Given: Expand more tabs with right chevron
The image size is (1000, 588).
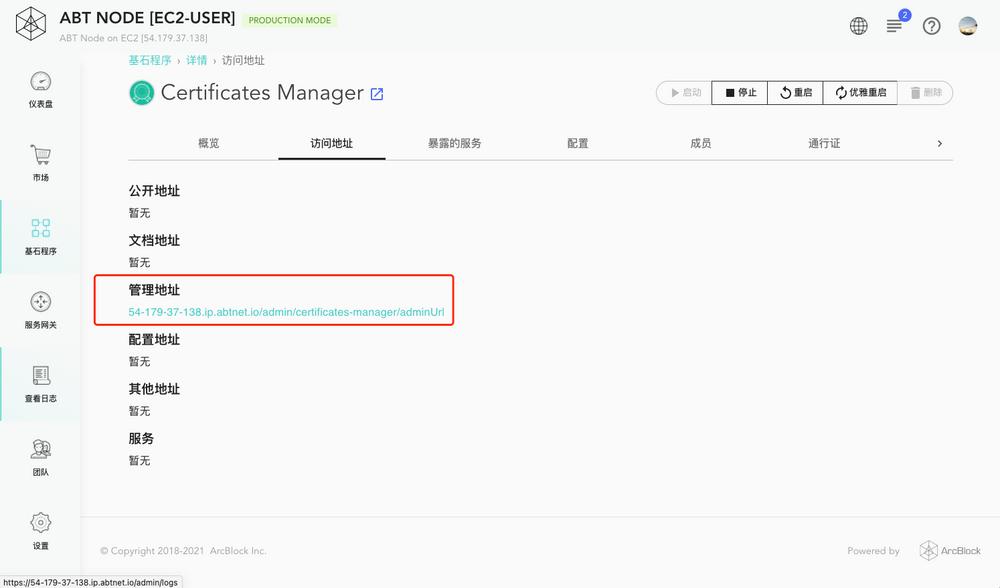Looking at the screenshot, I should [939, 143].
